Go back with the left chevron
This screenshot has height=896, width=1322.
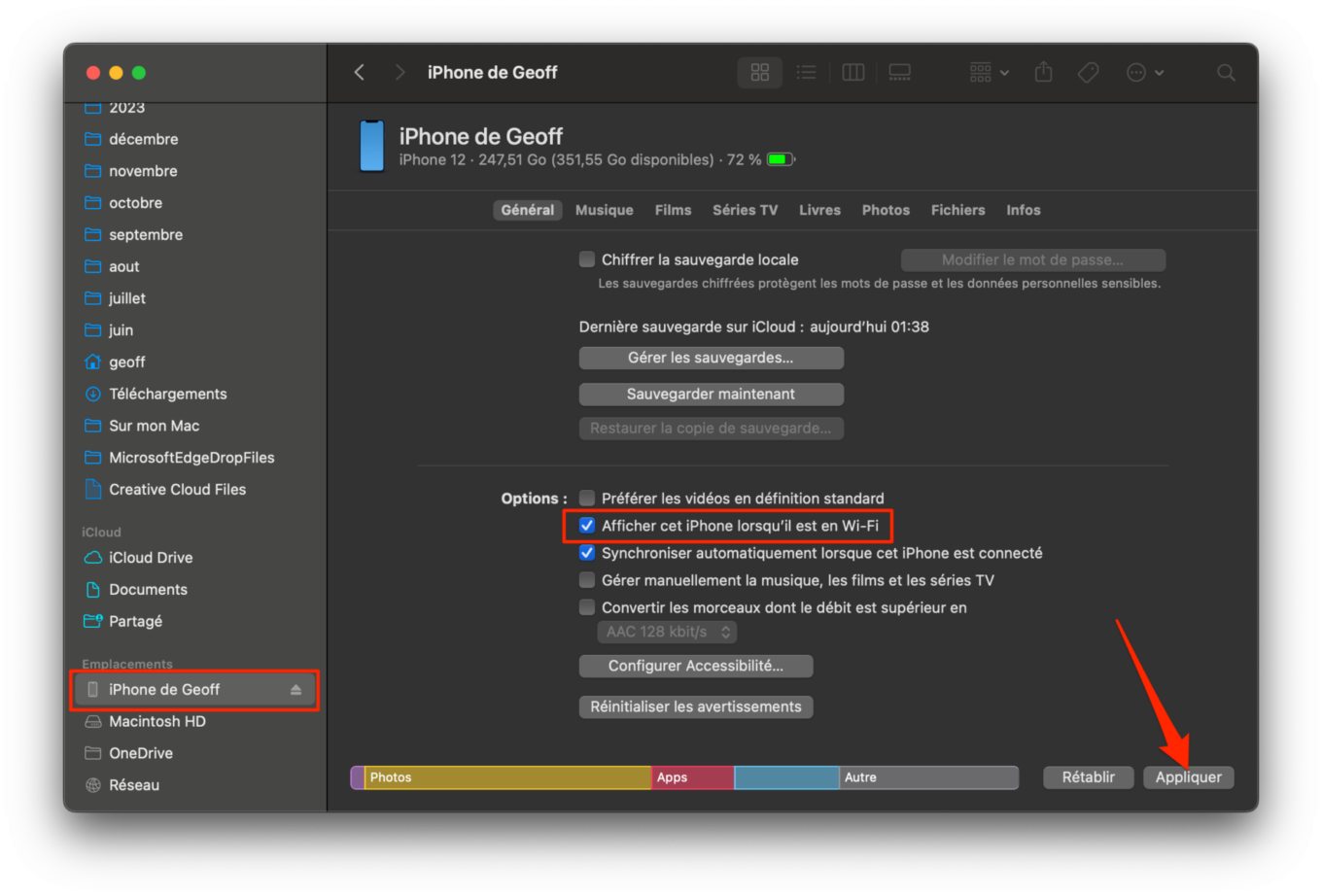coord(360,72)
